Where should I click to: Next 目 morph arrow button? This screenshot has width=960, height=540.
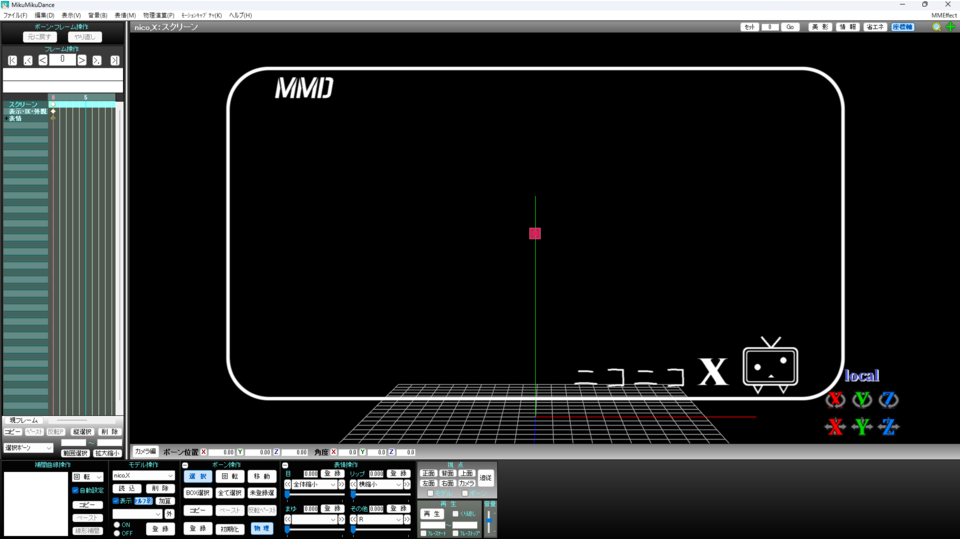pyautogui.click(x=342, y=484)
